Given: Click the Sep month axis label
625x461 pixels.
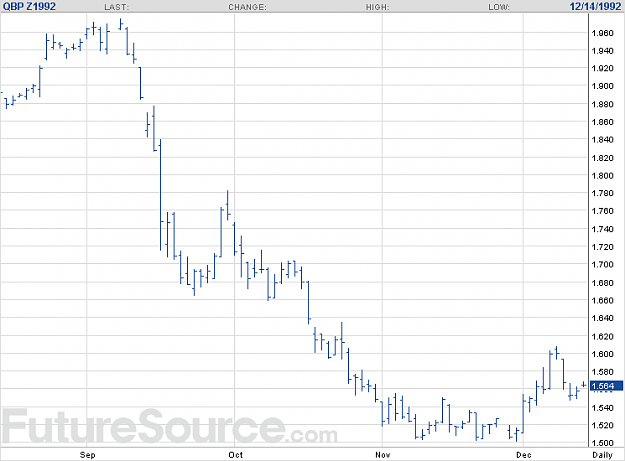Looking at the screenshot, I should (87, 455).
